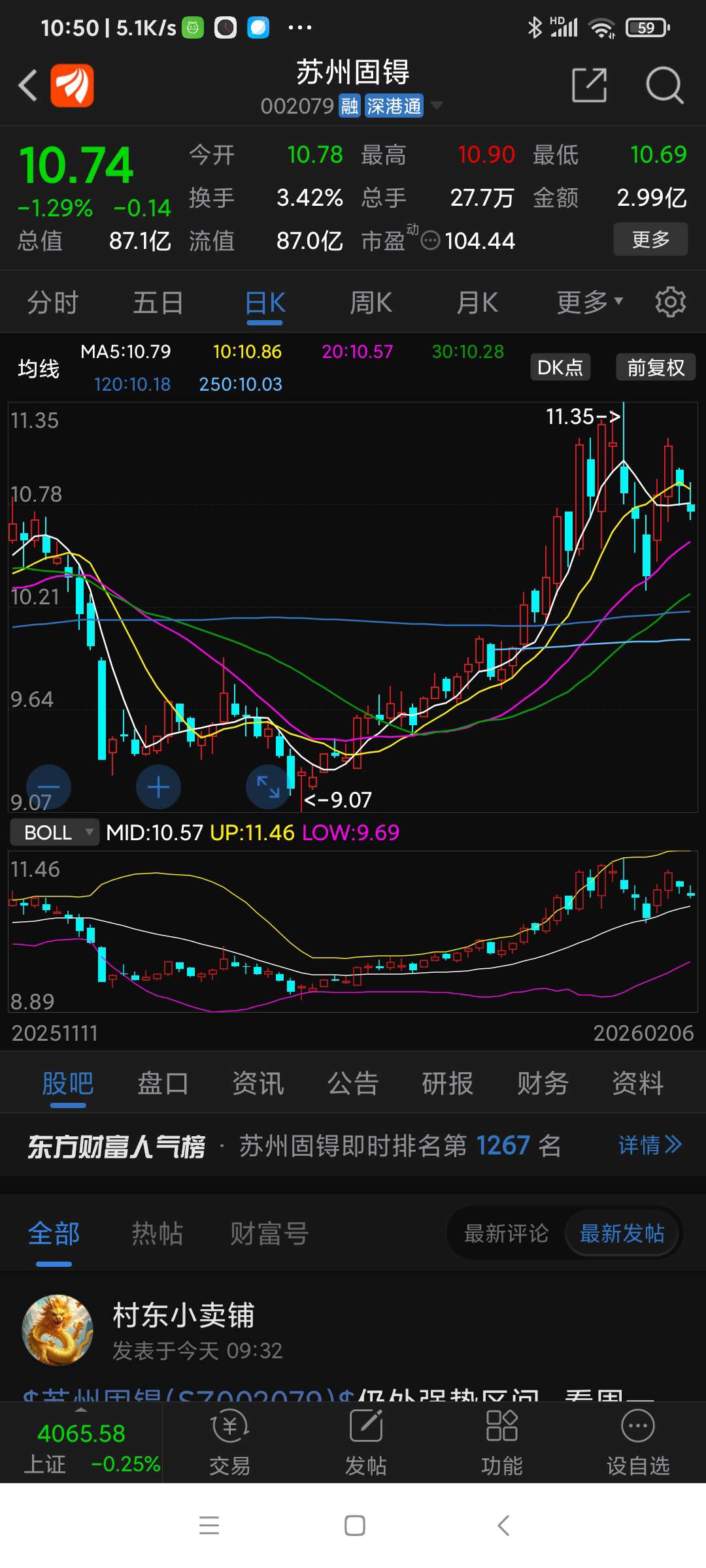The width and height of the screenshot is (706, 1568).
Task: Sort posts by 最新发帖
Action: pyautogui.click(x=622, y=1233)
